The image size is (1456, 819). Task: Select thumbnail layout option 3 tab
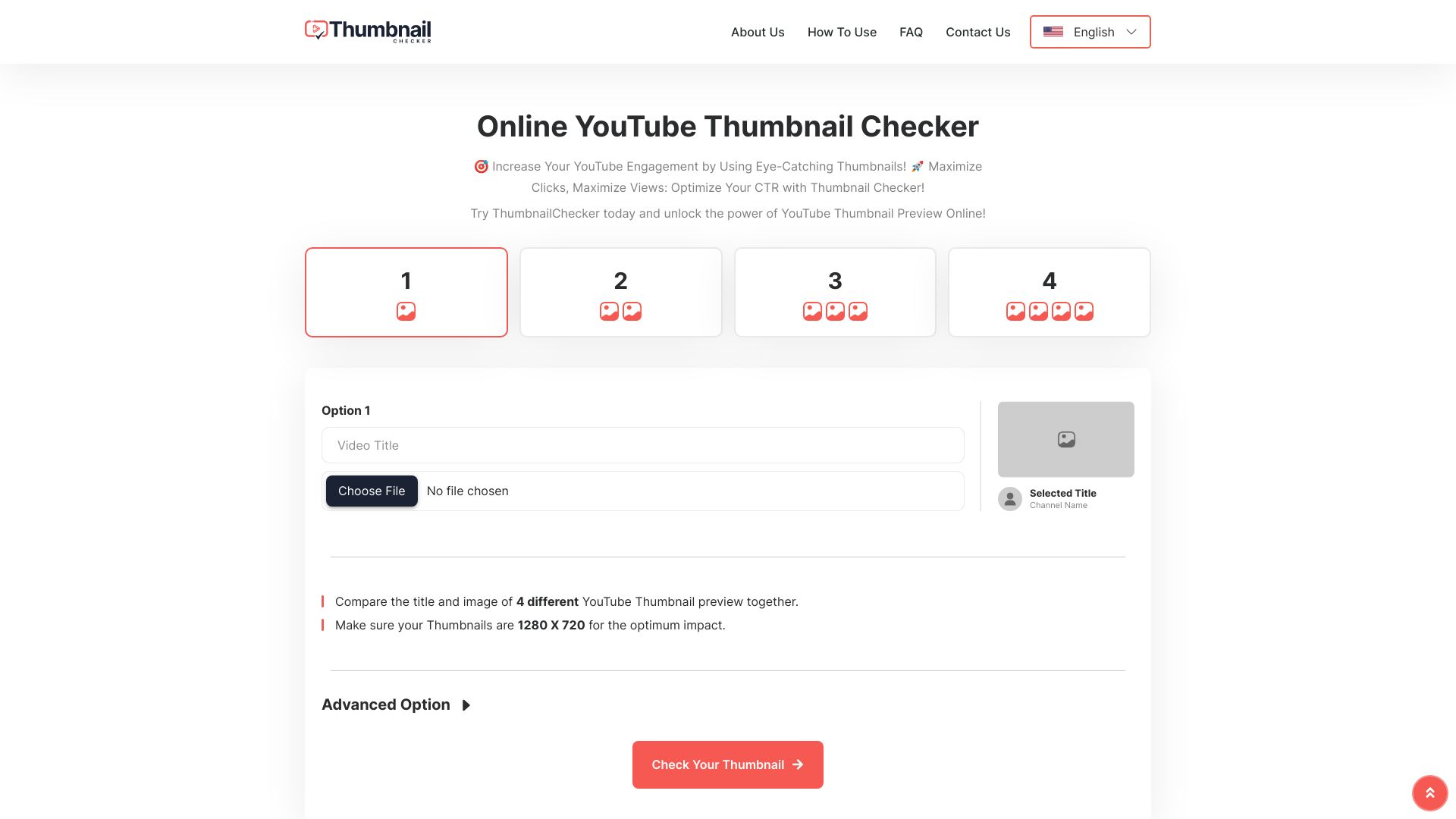click(834, 291)
